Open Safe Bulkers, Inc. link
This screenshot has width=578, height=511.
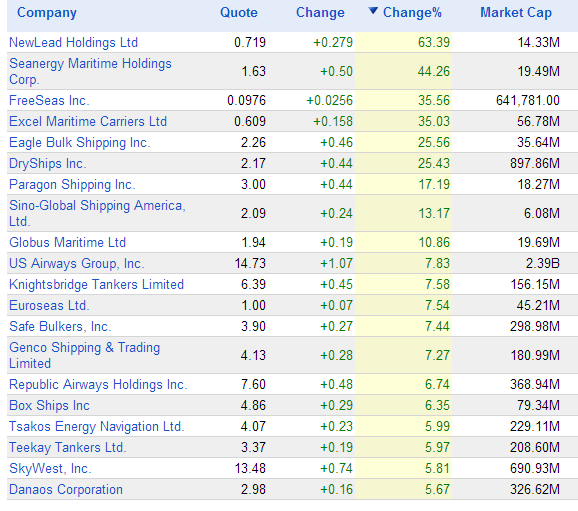60,326
